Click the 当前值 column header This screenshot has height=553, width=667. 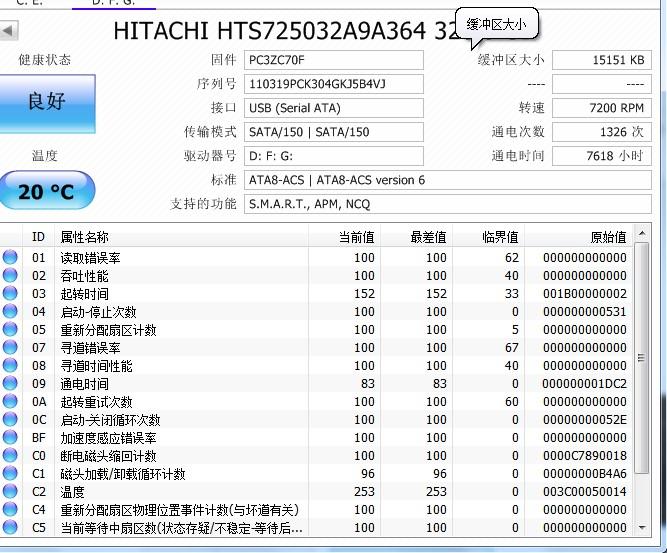[x=345, y=237]
